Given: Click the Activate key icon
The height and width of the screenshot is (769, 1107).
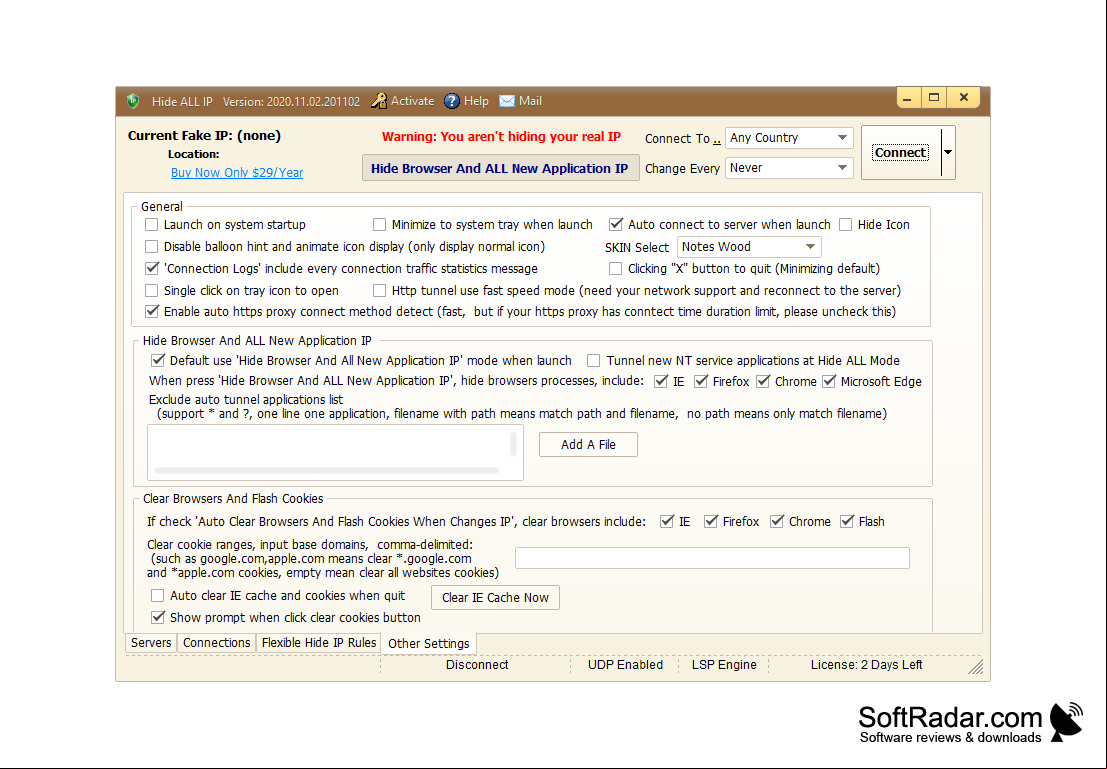Looking at the screenshot, I should coord(379,101).
